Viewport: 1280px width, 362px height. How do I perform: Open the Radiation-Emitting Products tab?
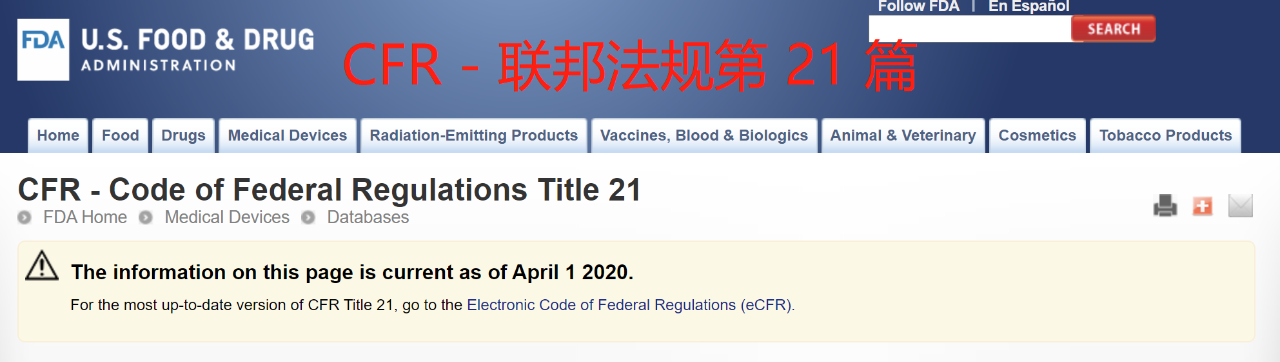(x=474, y=136)
